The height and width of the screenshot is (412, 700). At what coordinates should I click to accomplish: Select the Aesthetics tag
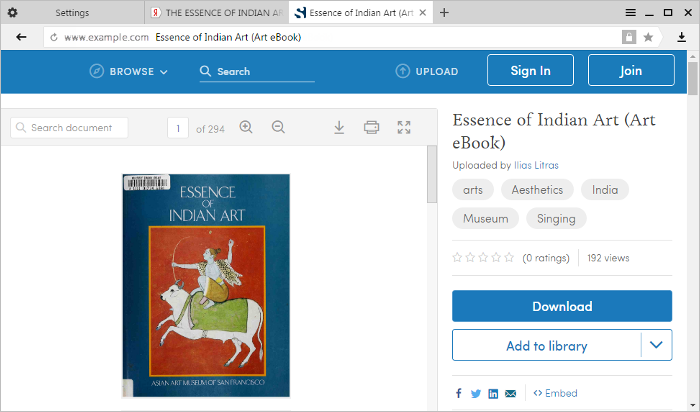click(x=537, y=190)
